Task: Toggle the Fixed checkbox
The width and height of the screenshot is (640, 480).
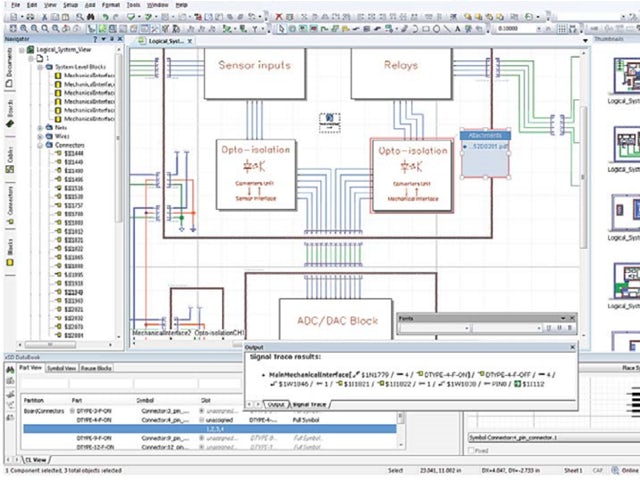Action: (x=471, y=451)
